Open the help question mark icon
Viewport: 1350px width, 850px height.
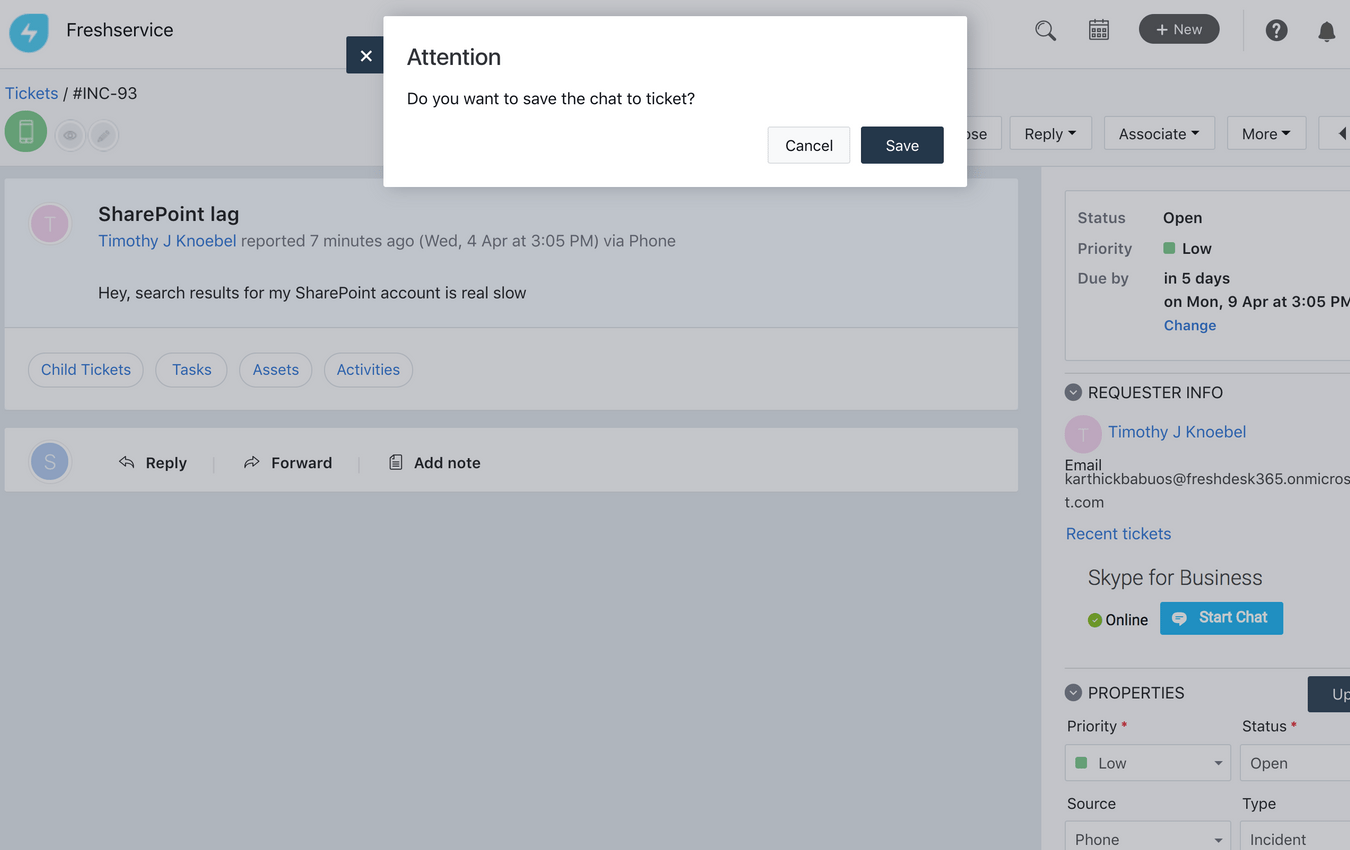pyautogui.click(x=1276, y=31)
